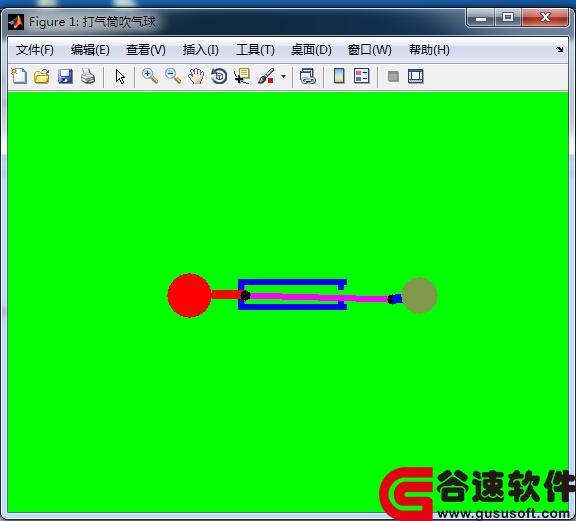576x521 pixels.
Task: Select the Edit Plot arrow tool
Action: point(120,76)
